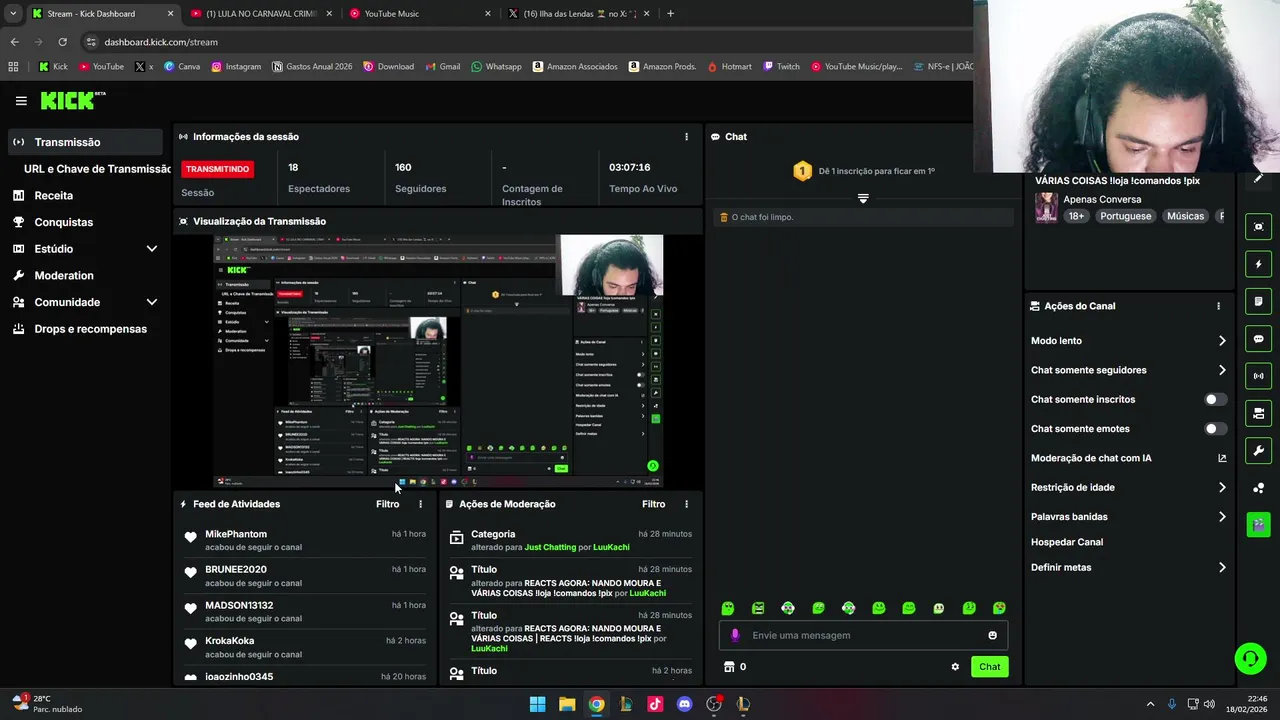Toggle Chat somente inscritos switch
1280x720 pixels.
coord(1215,399)
